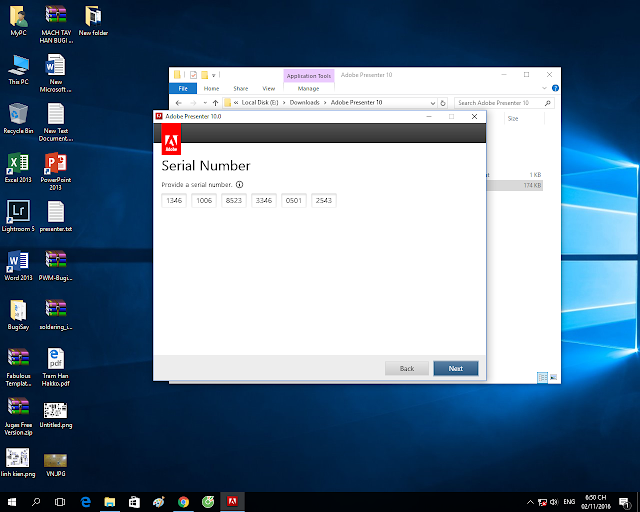Image resolution: width=640 pixels, height=512 pixels.
Task: Switch to Adobe installer on taskbar
Action: 232,502
